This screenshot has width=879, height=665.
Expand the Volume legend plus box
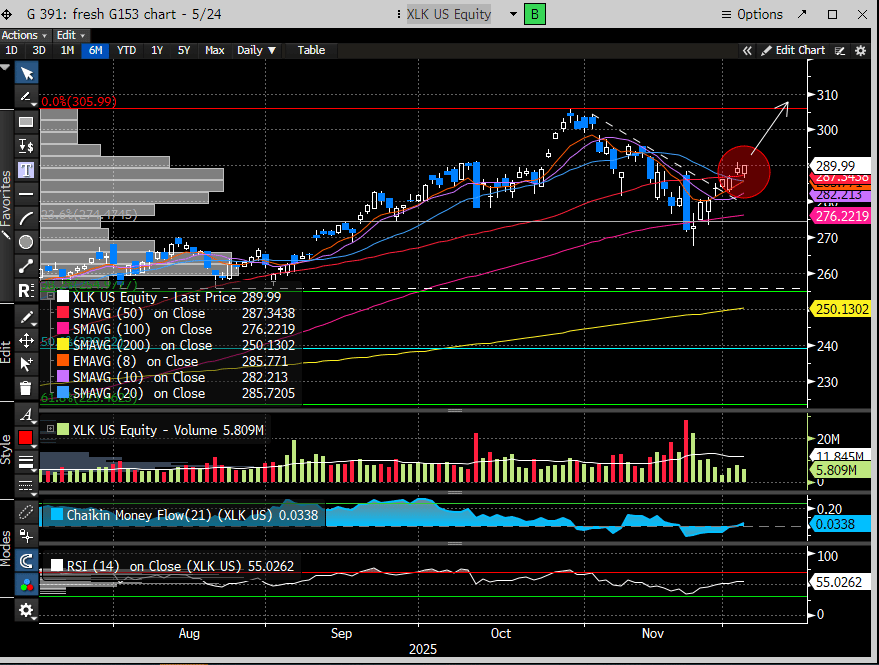[x=50, y=429]
